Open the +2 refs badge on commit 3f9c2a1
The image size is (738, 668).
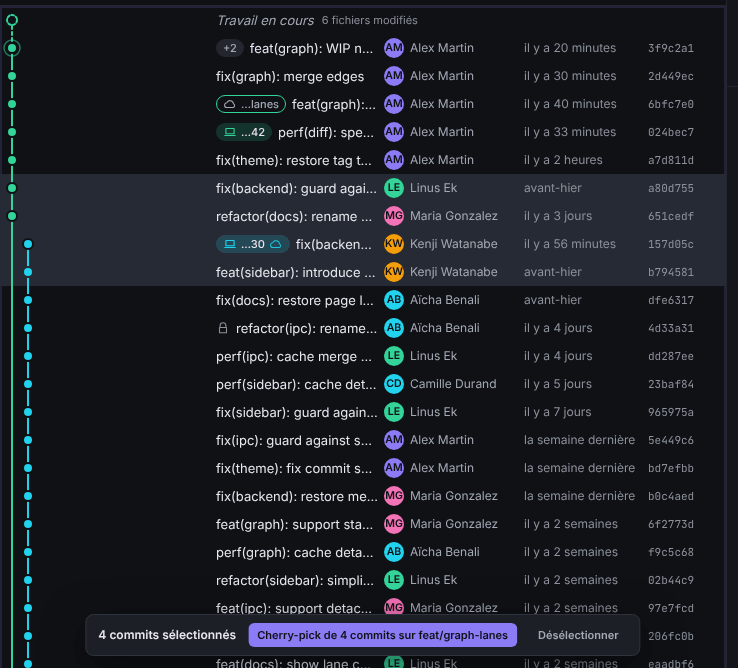[229, 48]
